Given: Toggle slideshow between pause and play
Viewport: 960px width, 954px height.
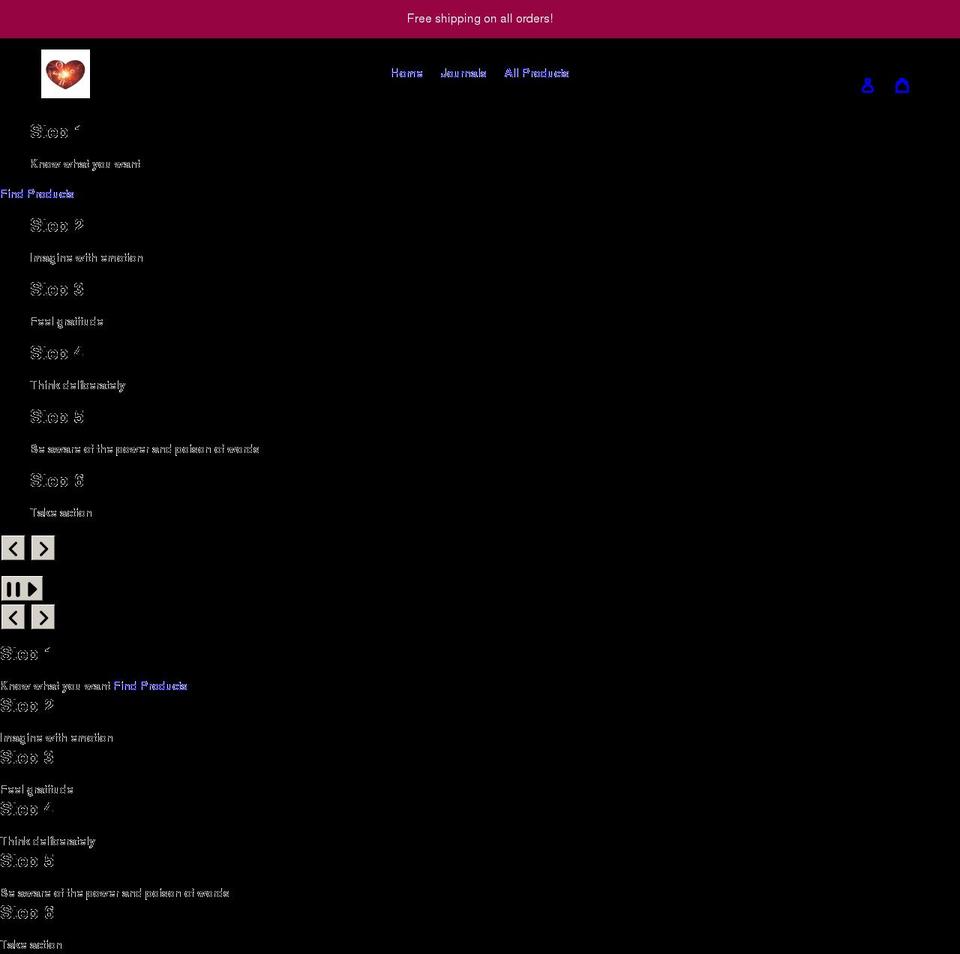Looking at the screenshot, I should pos(22,588).
